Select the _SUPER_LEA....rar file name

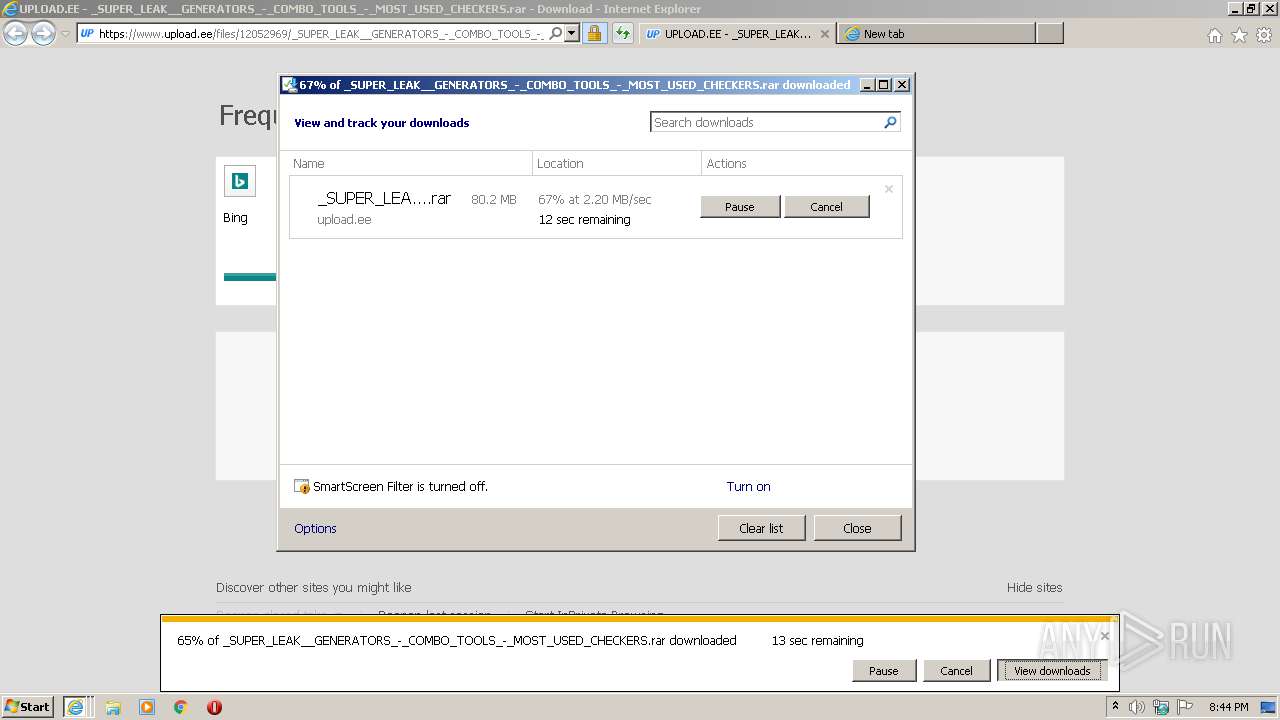point(384,199)
